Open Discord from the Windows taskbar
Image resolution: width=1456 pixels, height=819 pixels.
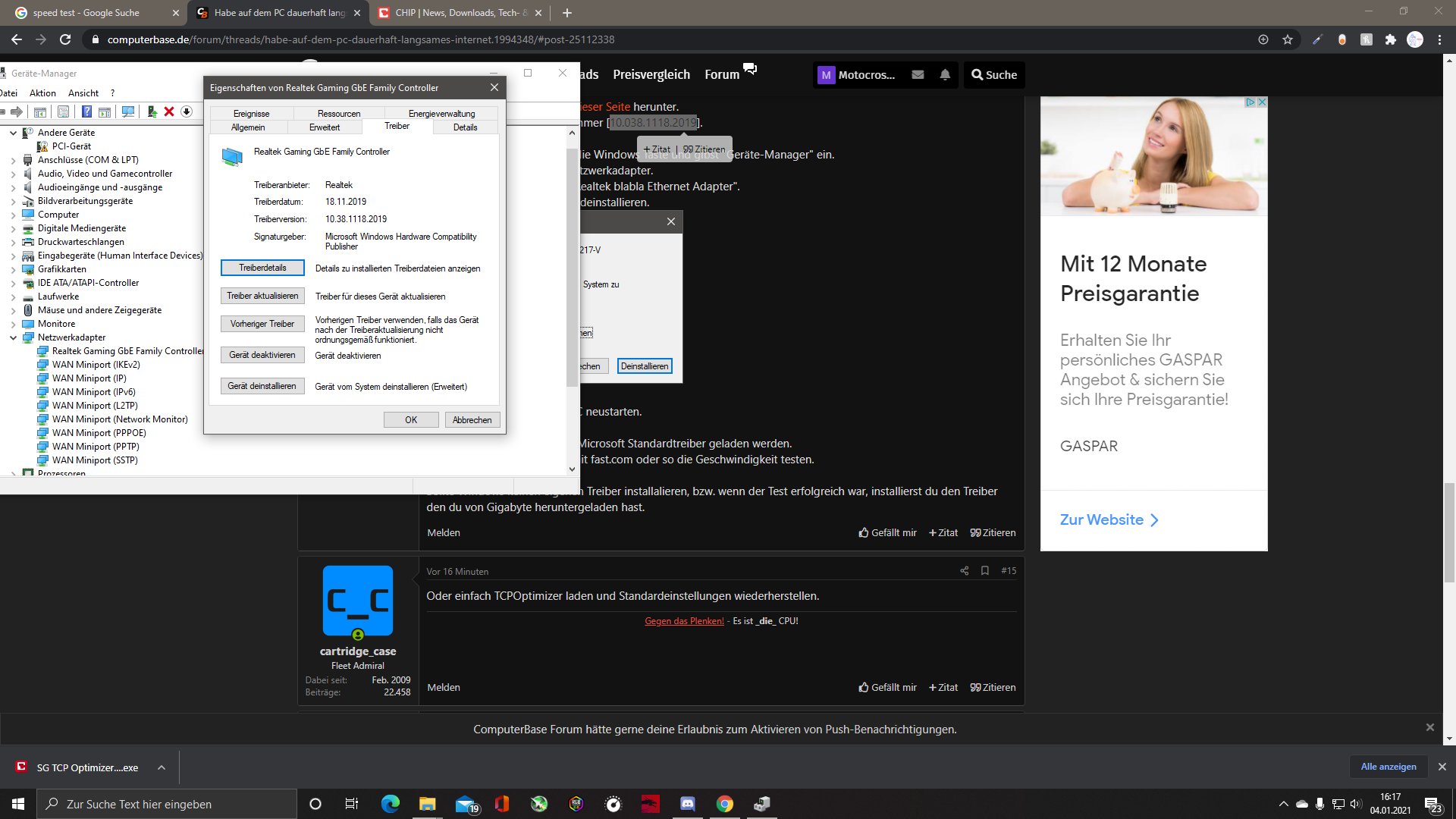point(687,804)
